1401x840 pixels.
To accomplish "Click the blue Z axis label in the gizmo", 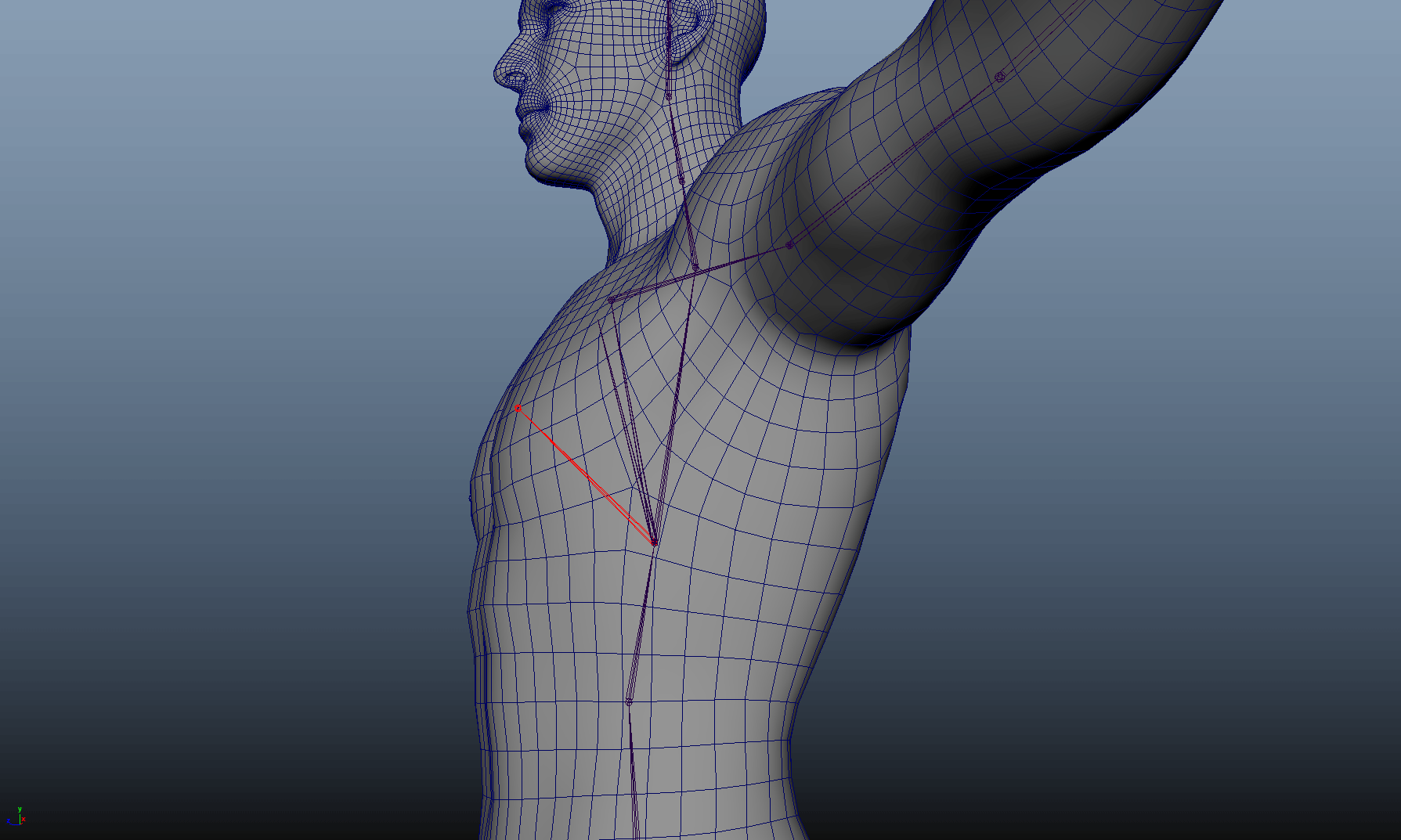I will [9, 822].
